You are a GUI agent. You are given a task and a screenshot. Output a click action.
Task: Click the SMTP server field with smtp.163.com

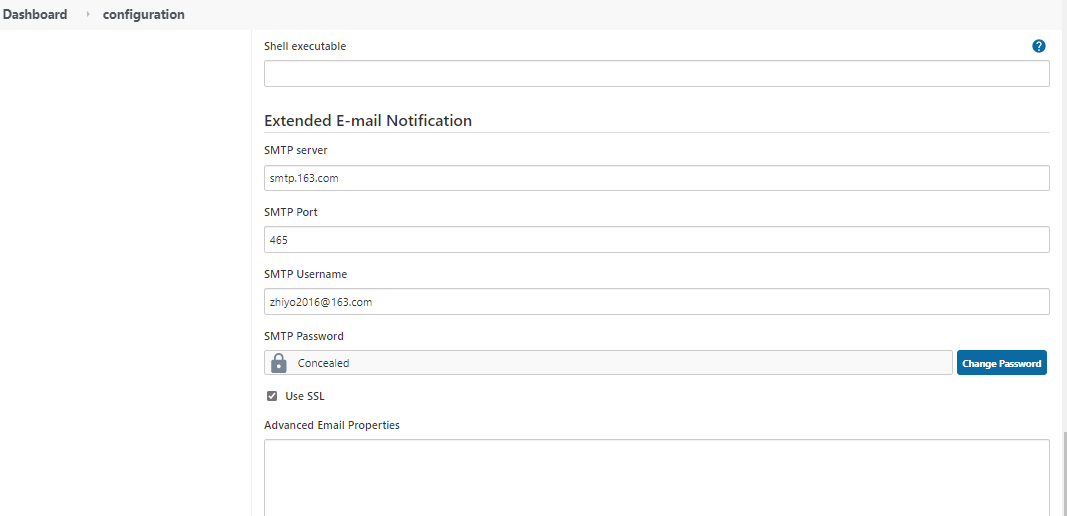(657, 178)
